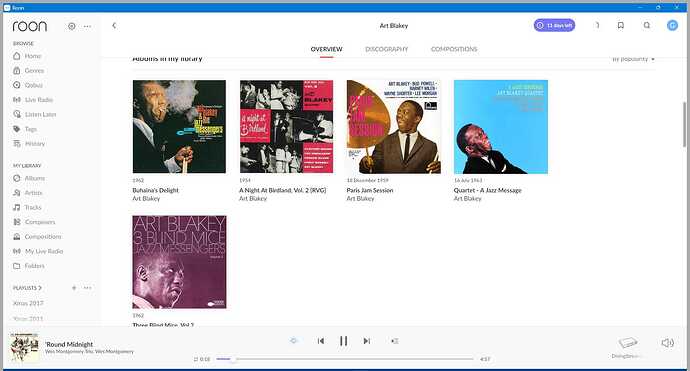Viewport: 690px width, 371px height.
Task: Click the 'Round Midnight track title
Action: coord(69,344)
